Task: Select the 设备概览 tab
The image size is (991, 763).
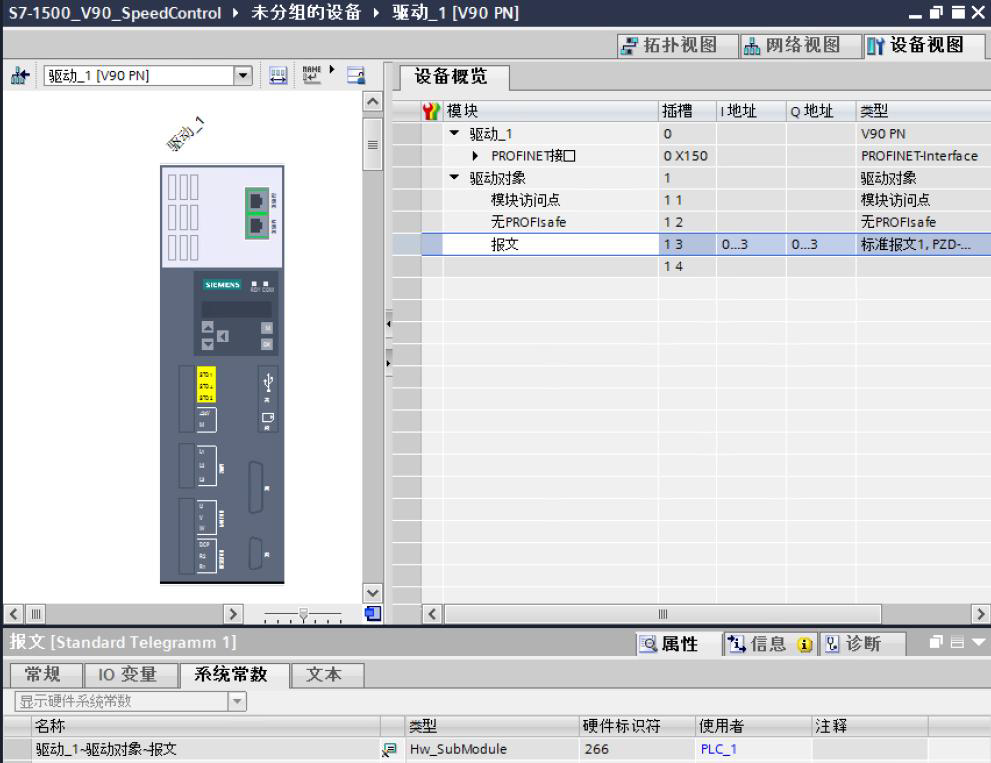Action: [454, 77]
